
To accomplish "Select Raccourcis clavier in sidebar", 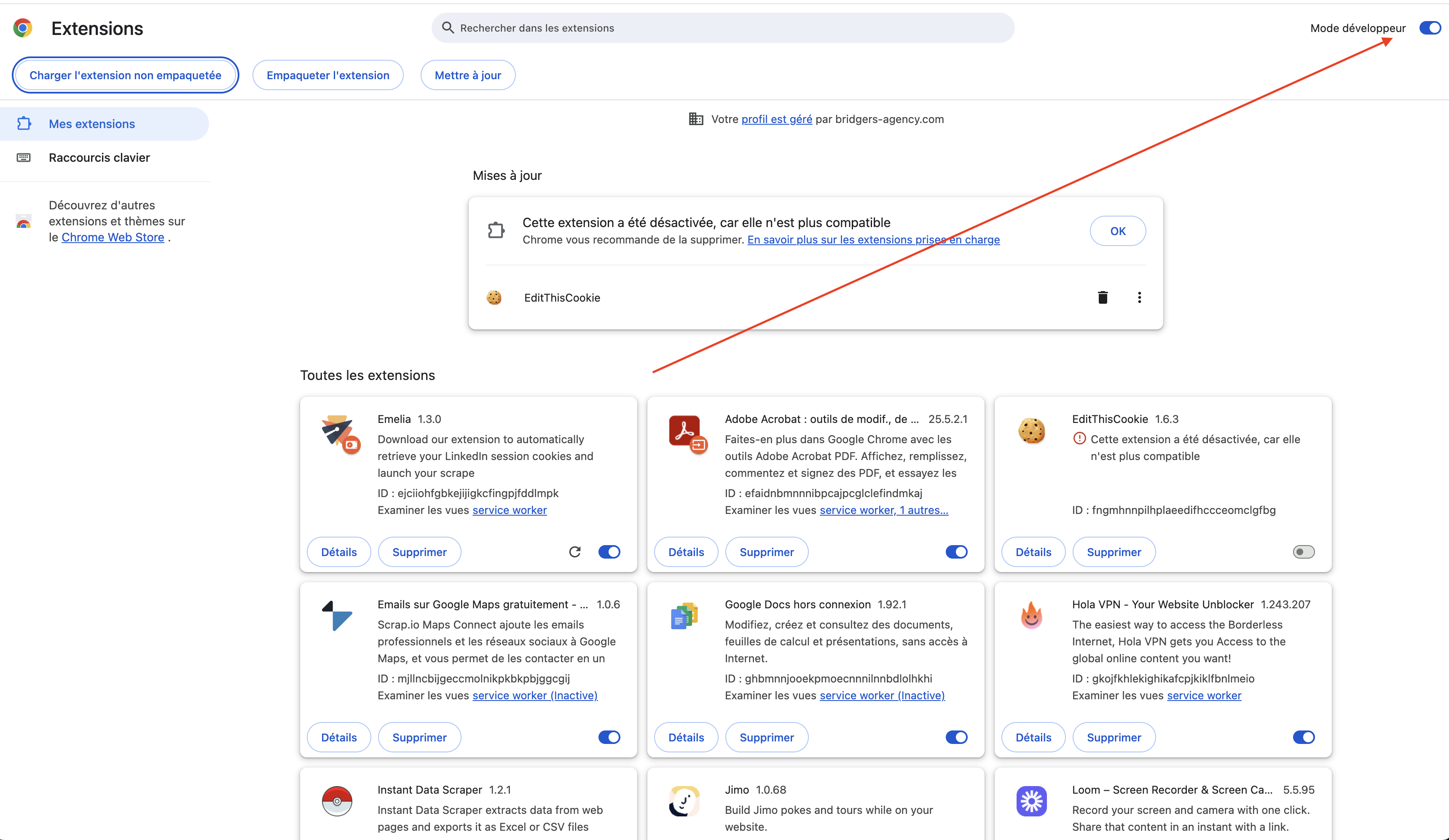I will tap(99, 158).
